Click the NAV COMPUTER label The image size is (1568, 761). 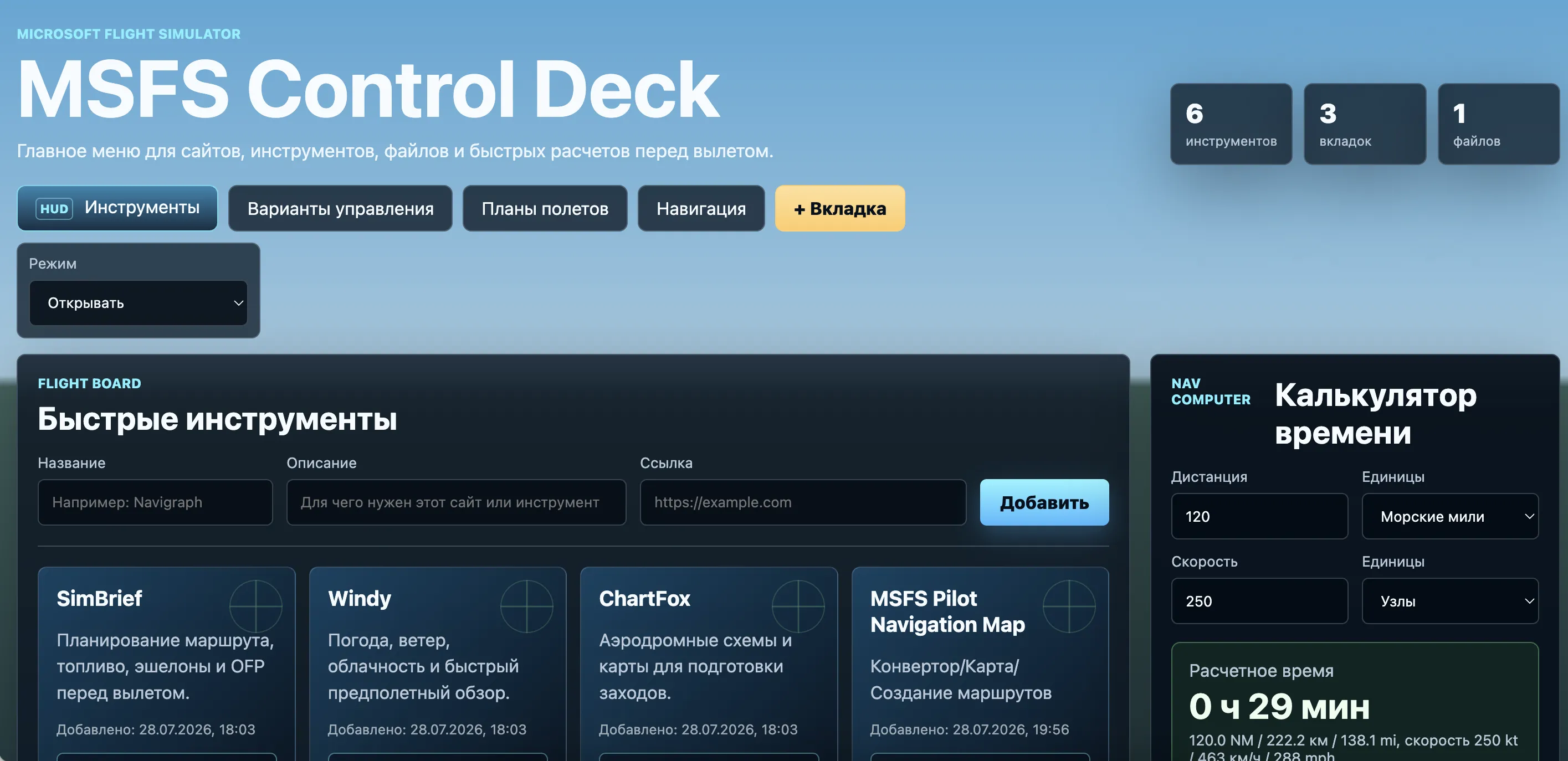tap(1211, 391)
